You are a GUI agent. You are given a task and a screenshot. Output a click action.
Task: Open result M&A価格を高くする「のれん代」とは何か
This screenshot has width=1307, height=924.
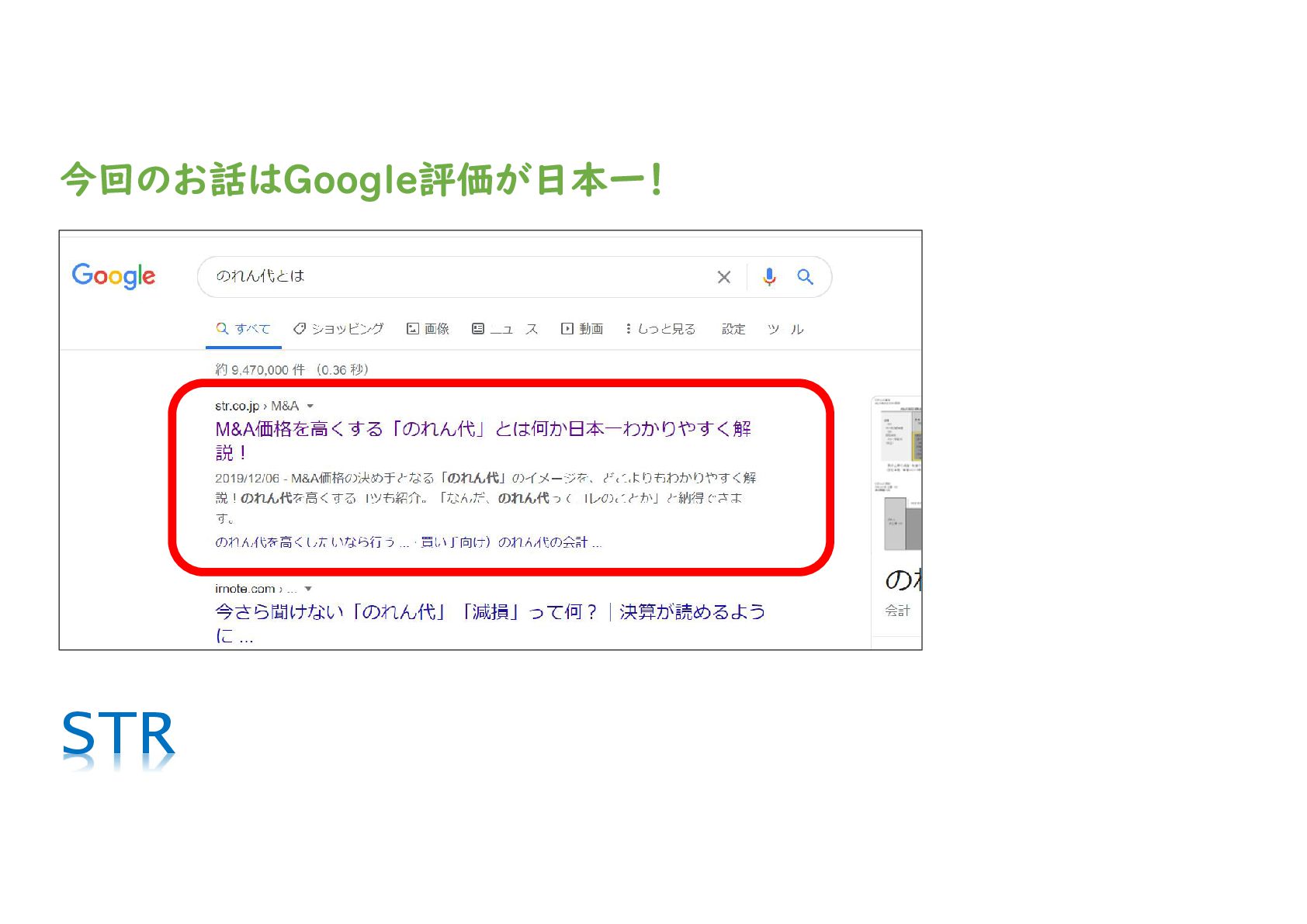tap(483, 440)
